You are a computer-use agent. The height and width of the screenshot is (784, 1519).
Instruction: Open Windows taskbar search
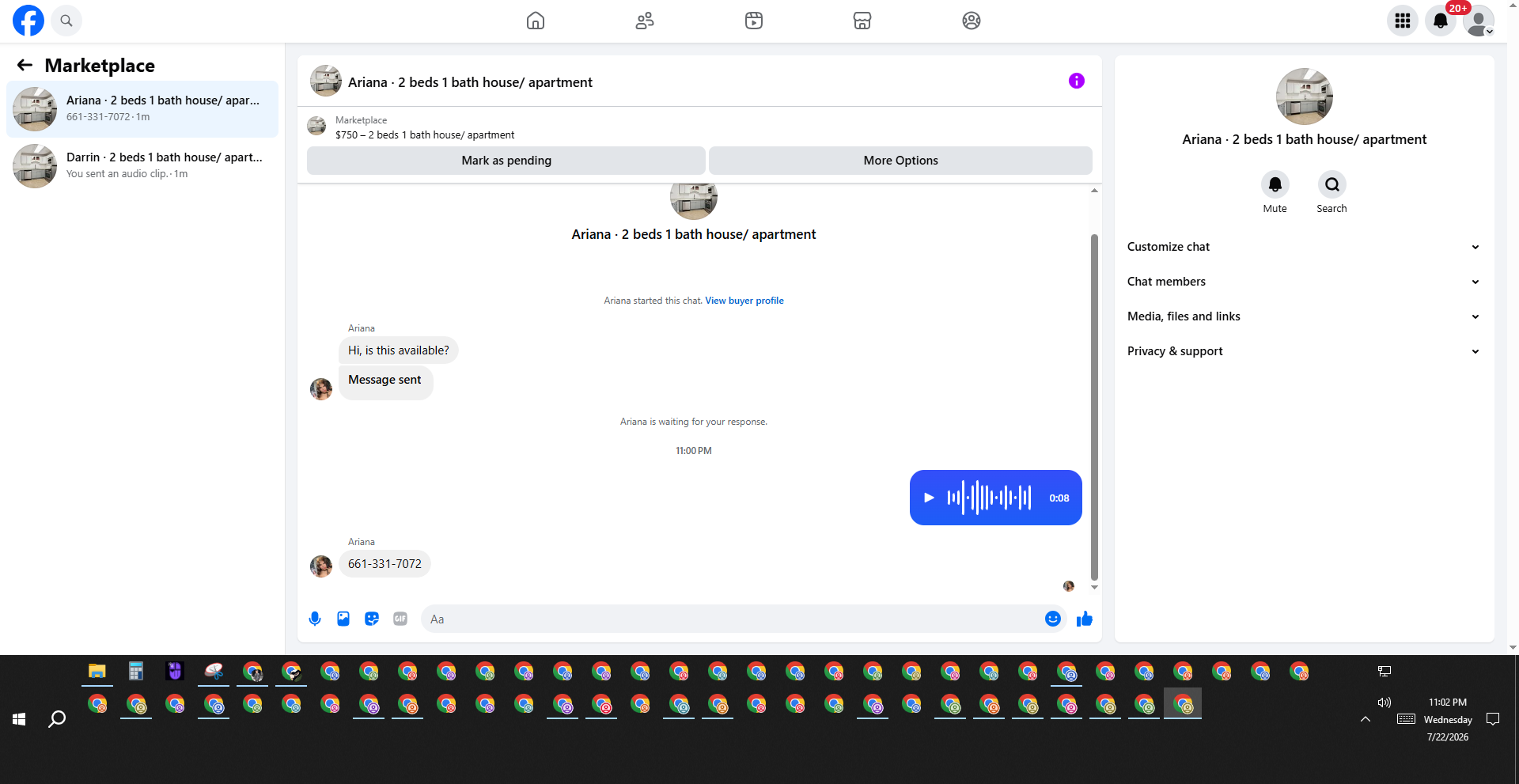(57, 719)
